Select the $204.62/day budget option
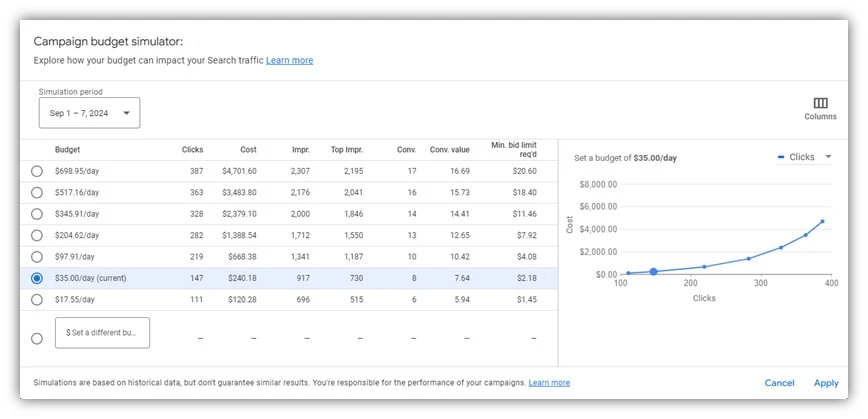This screenshot has height=419, width=868. 37,235
